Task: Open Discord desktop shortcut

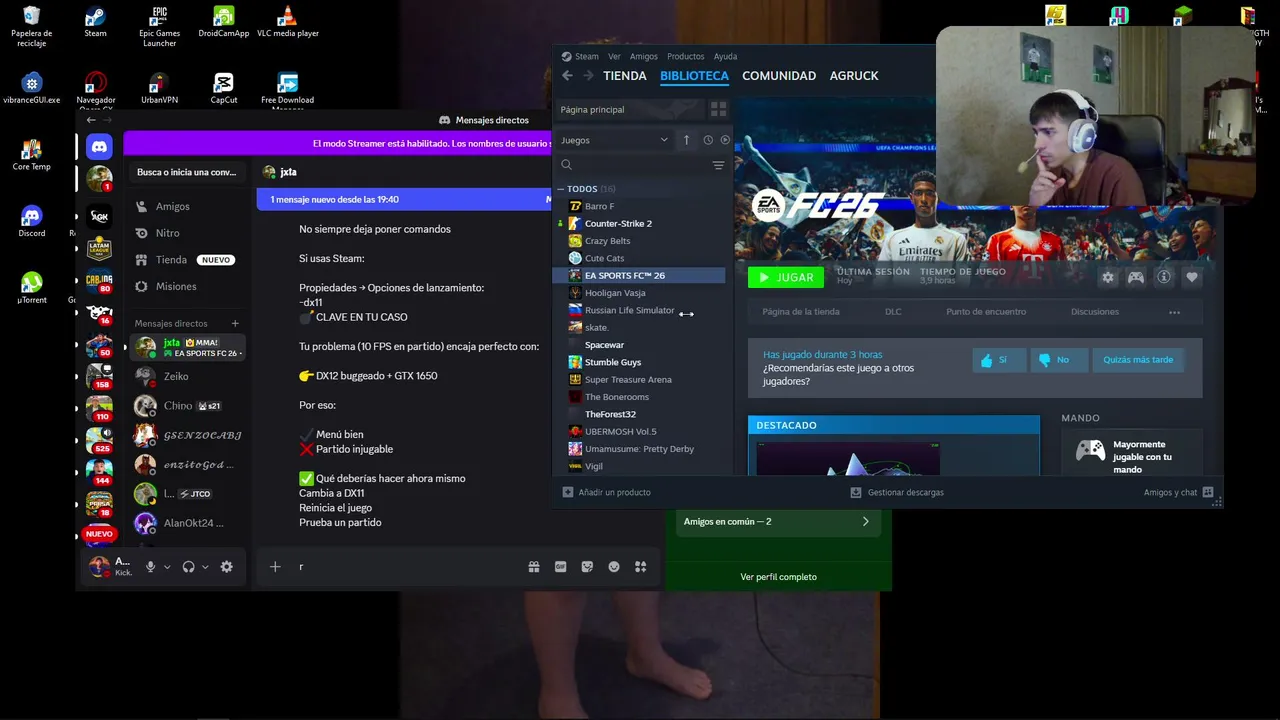Action: (31, 222)
